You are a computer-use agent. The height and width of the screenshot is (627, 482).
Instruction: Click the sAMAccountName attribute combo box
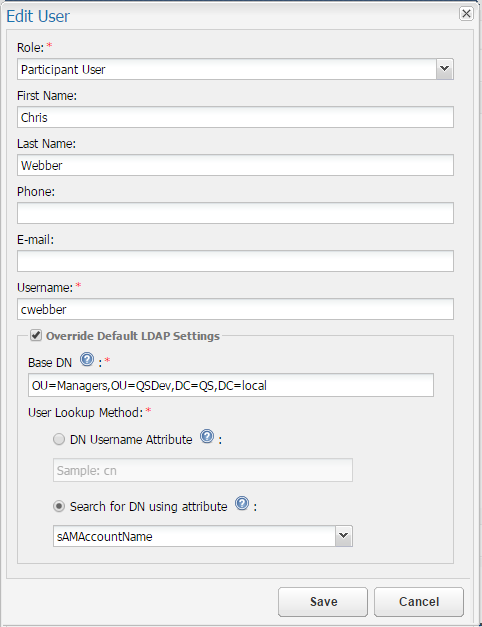click(203, 536)
